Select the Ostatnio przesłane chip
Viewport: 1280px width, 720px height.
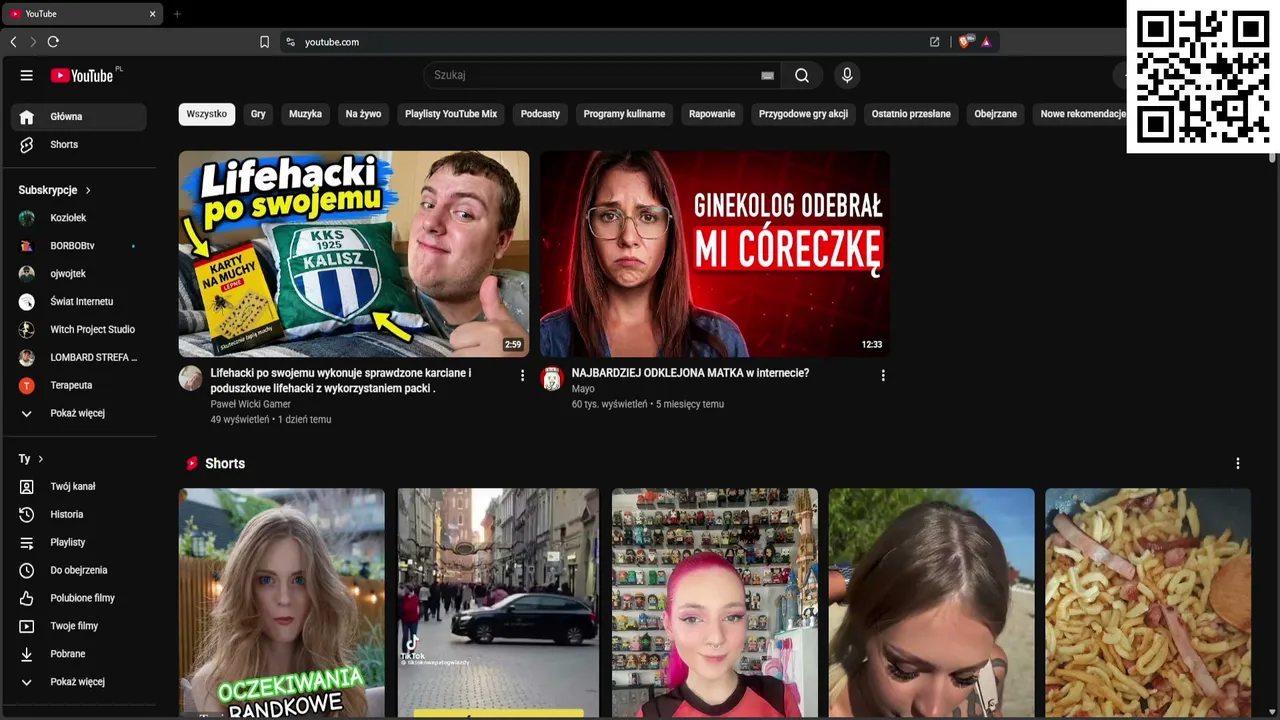click(911, 114)
